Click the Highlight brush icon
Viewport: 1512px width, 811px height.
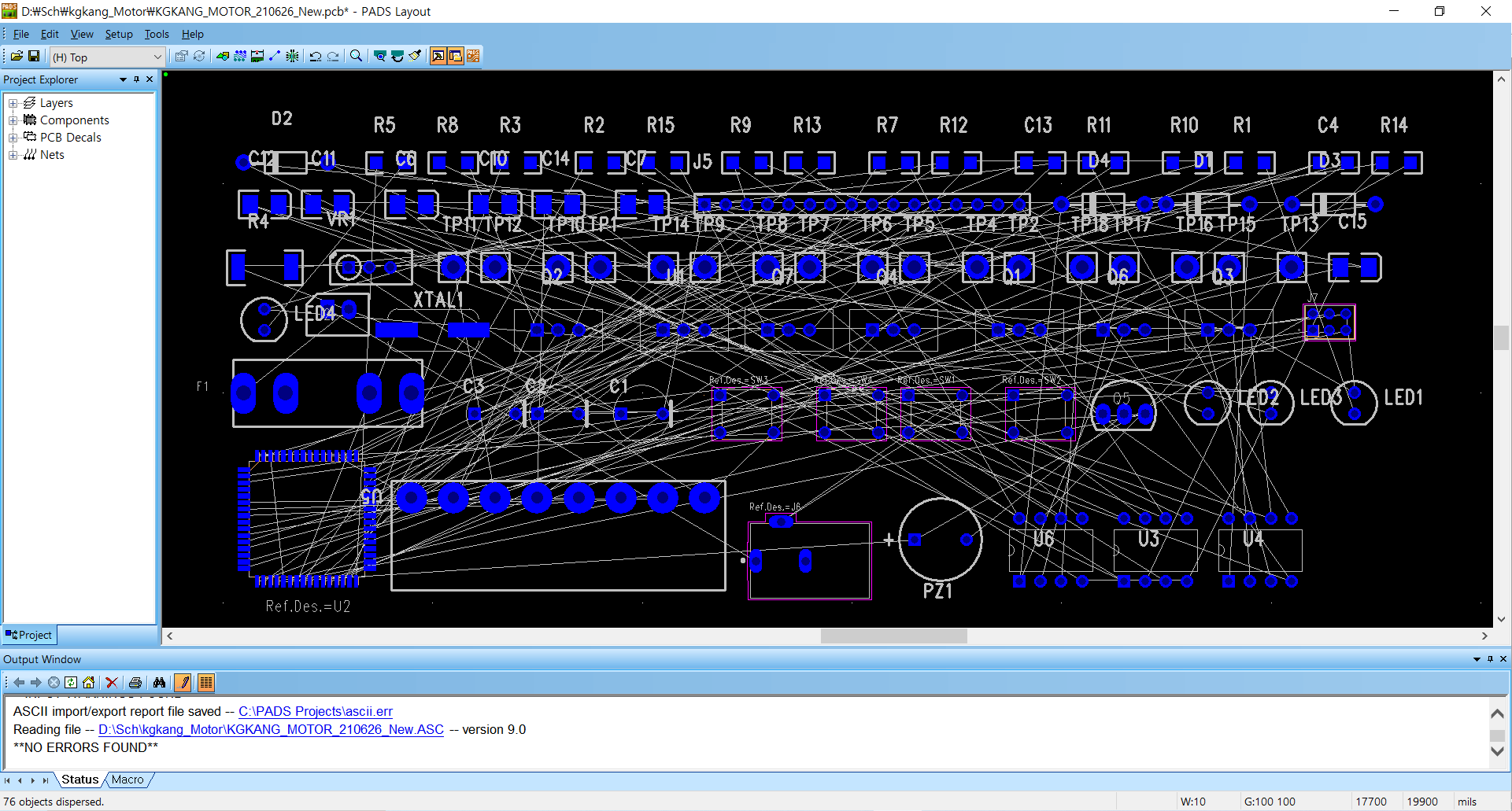415,56
